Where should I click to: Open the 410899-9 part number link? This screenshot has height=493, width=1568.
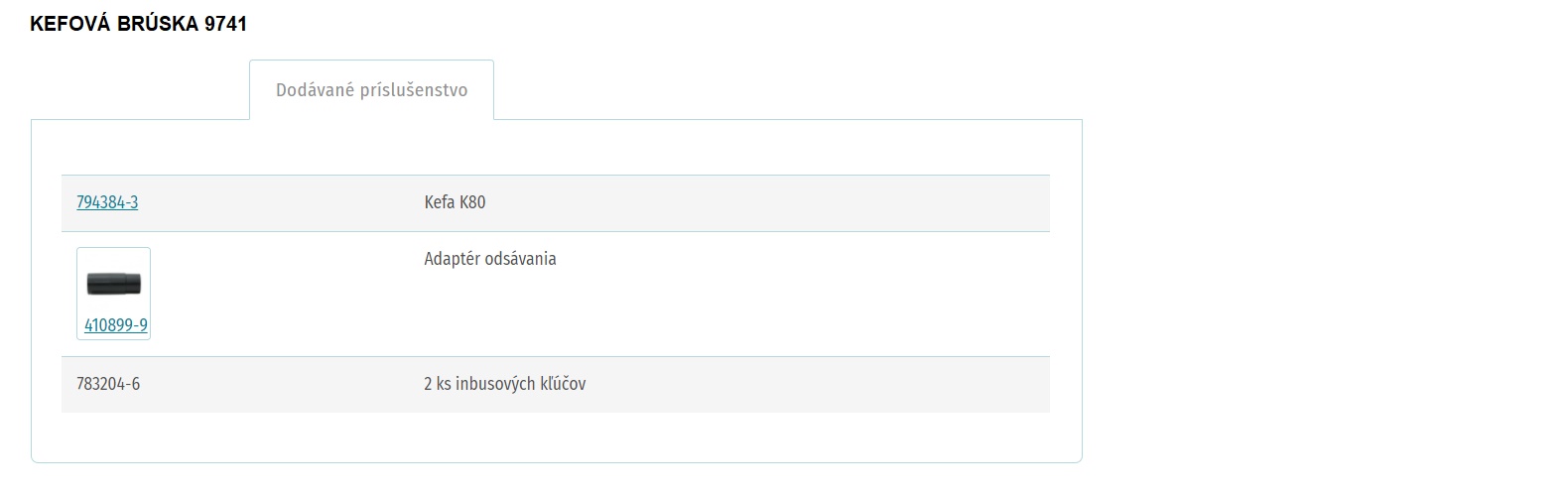coord(116,325)
